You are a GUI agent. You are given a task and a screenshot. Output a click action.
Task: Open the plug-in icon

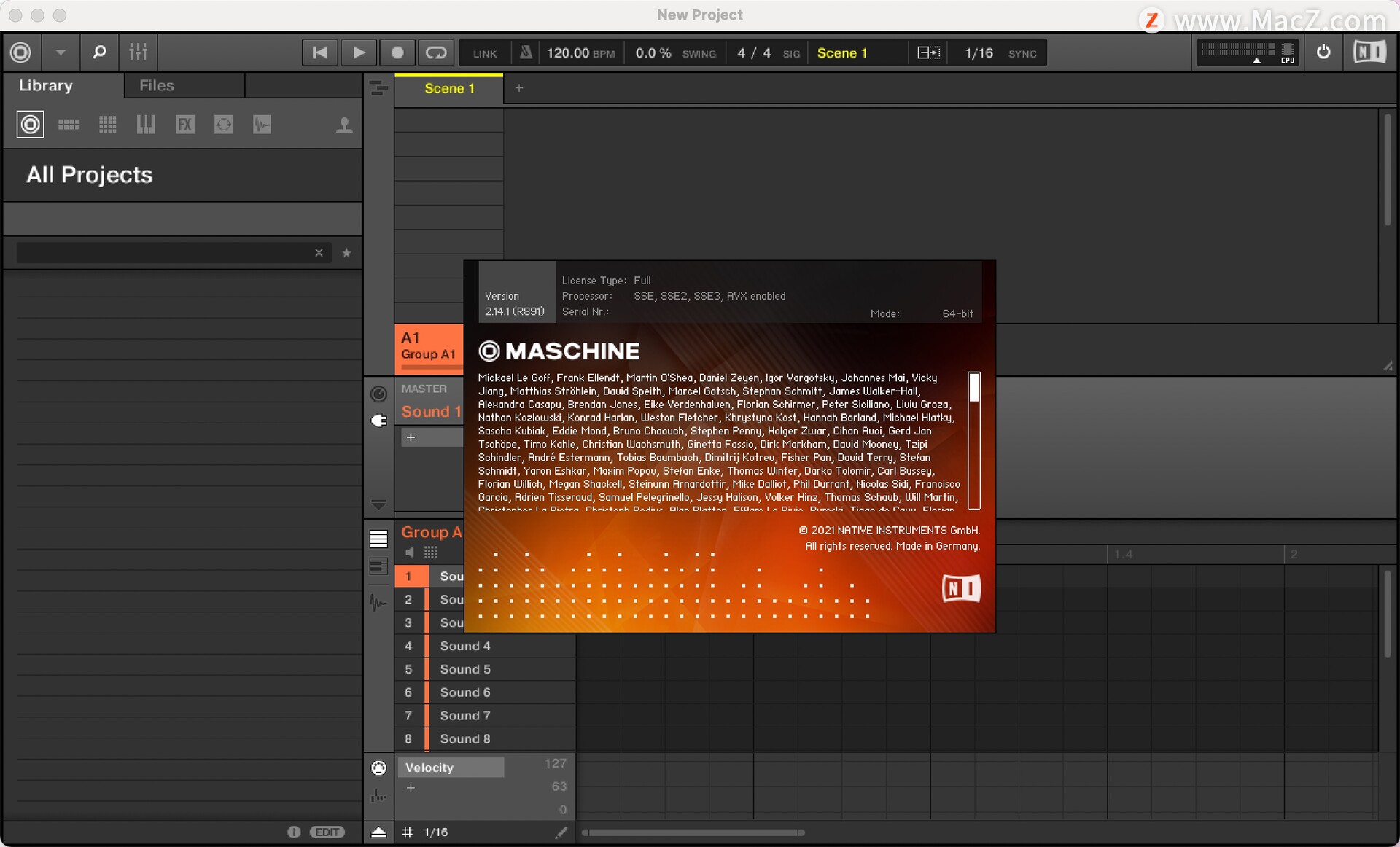[378, 421]
